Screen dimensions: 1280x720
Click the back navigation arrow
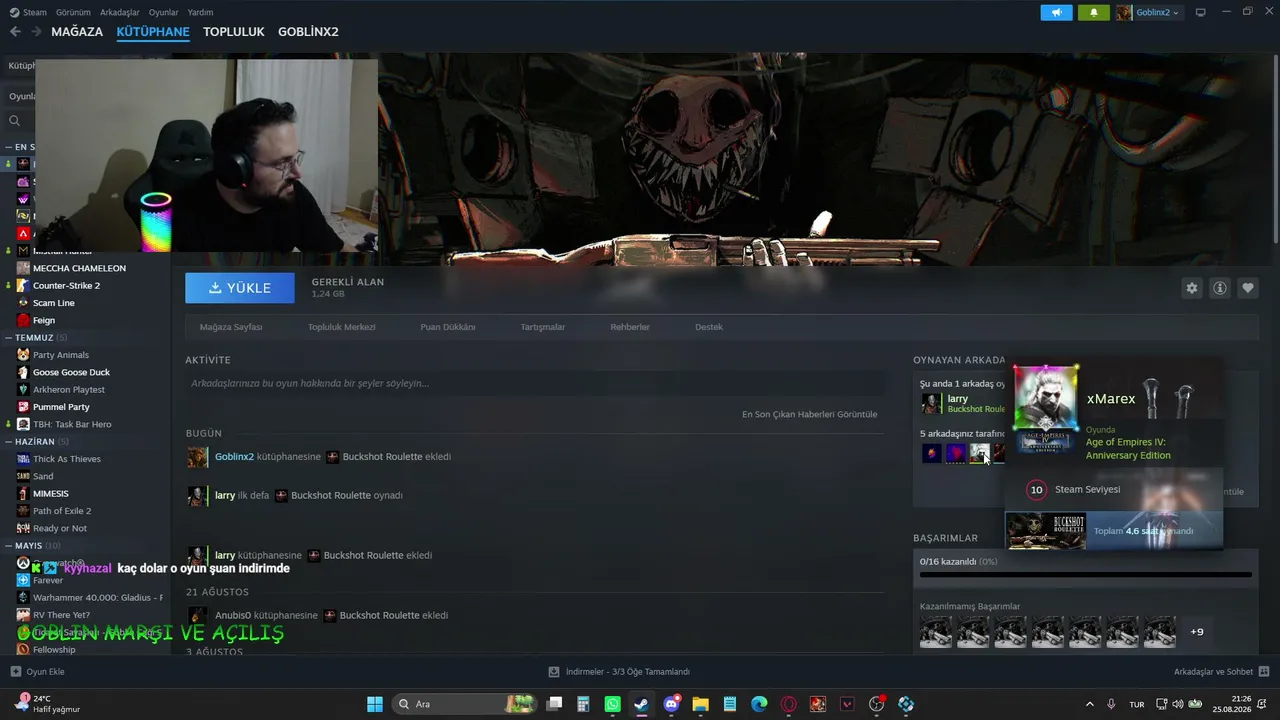pos(15,32)
